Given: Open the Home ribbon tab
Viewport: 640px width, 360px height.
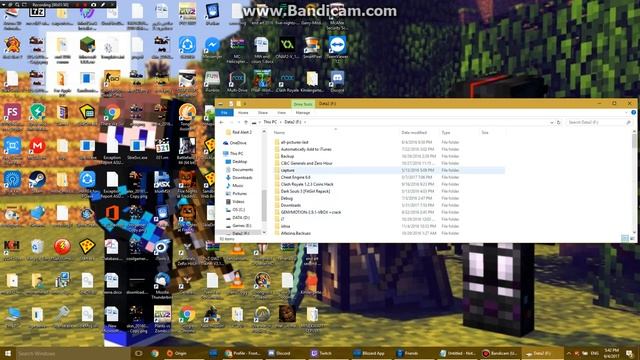Looking at the screenshot, I should point(243,113).
